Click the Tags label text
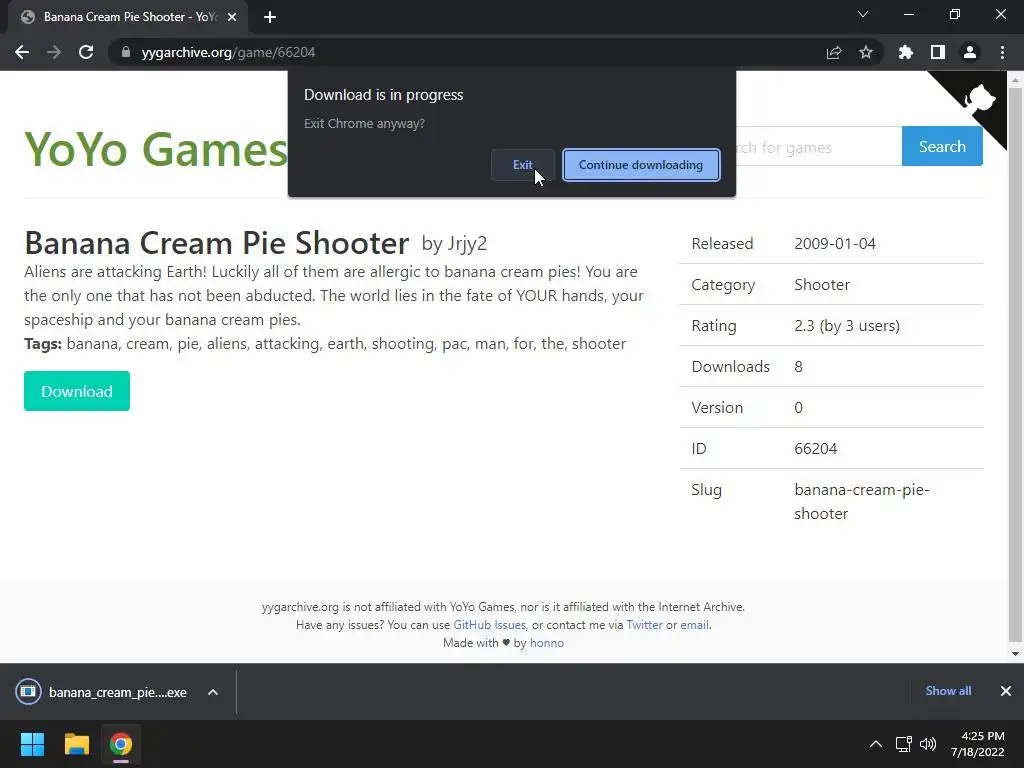Screen dimensions: 1024x768 coord(43,344)
